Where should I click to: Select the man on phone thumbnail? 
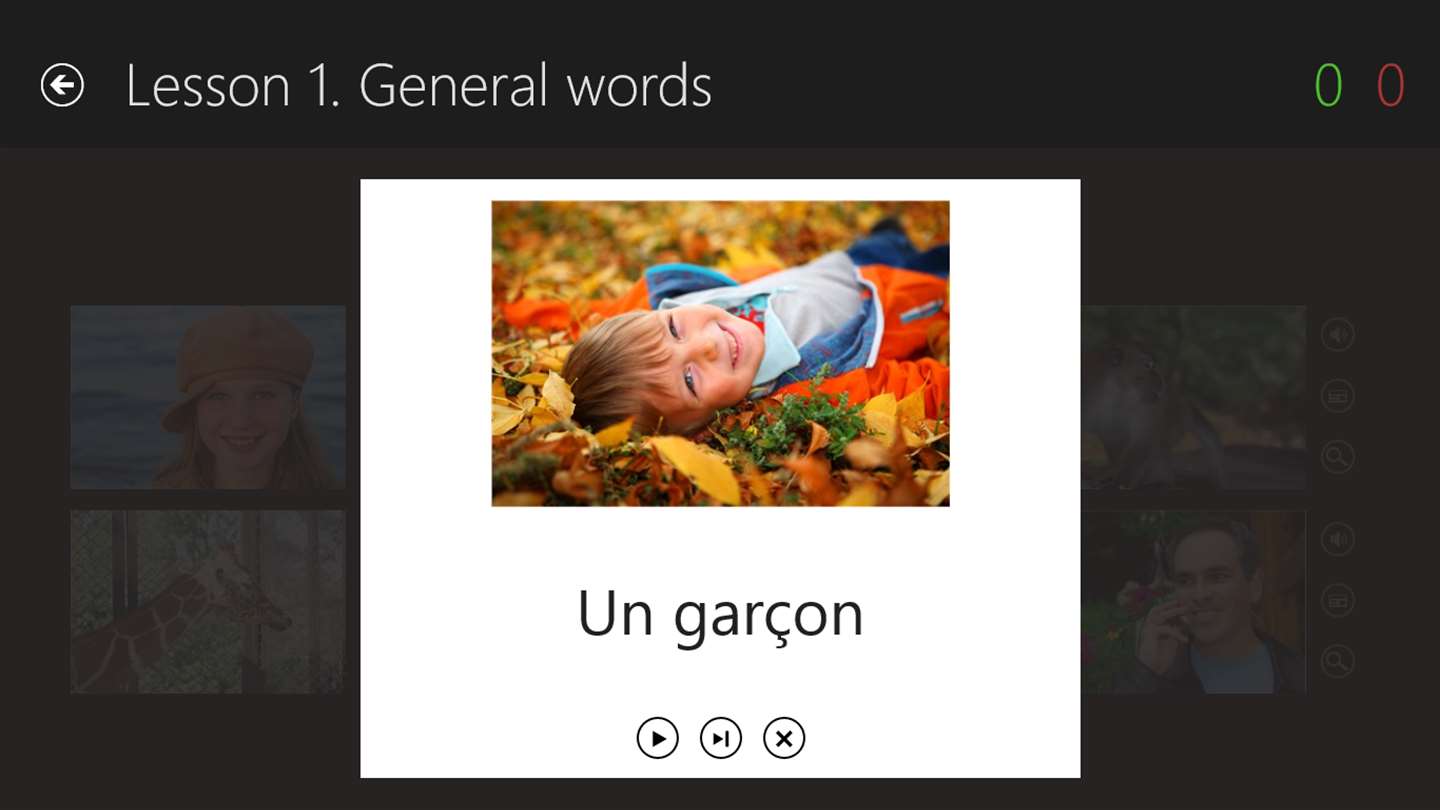(x=1193, y=602)
